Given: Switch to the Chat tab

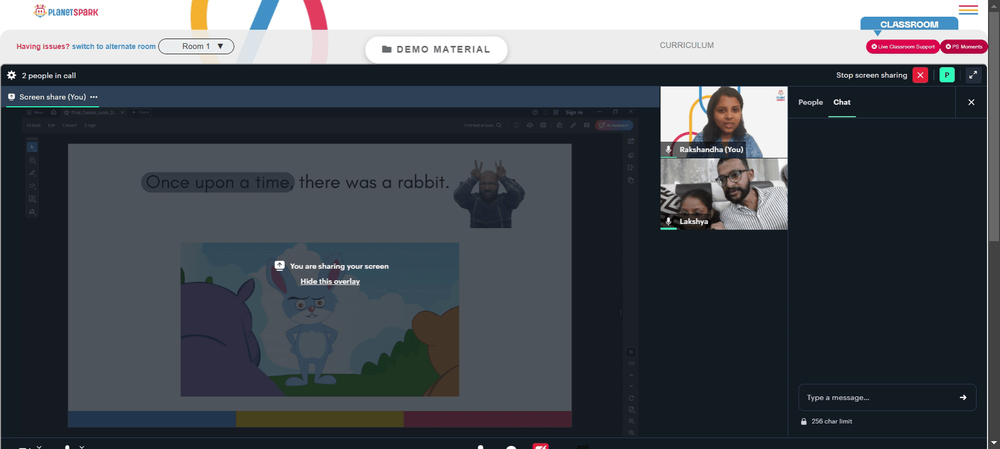Looking at the screenshot, I should click(x=842, y=102).
